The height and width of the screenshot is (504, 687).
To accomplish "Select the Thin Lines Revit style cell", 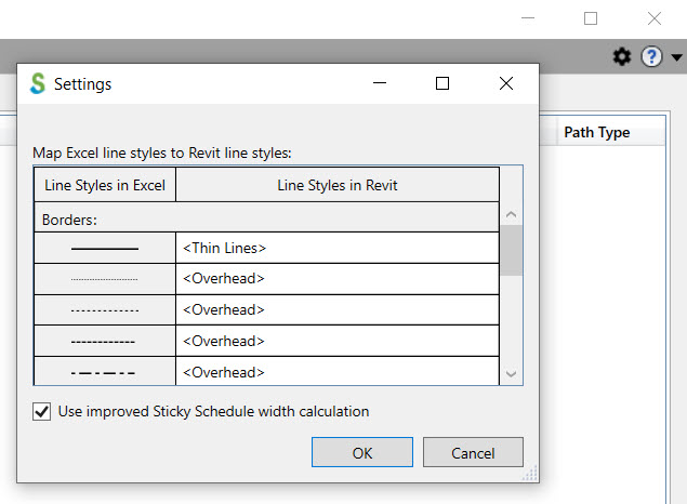I will pos(337,248).
